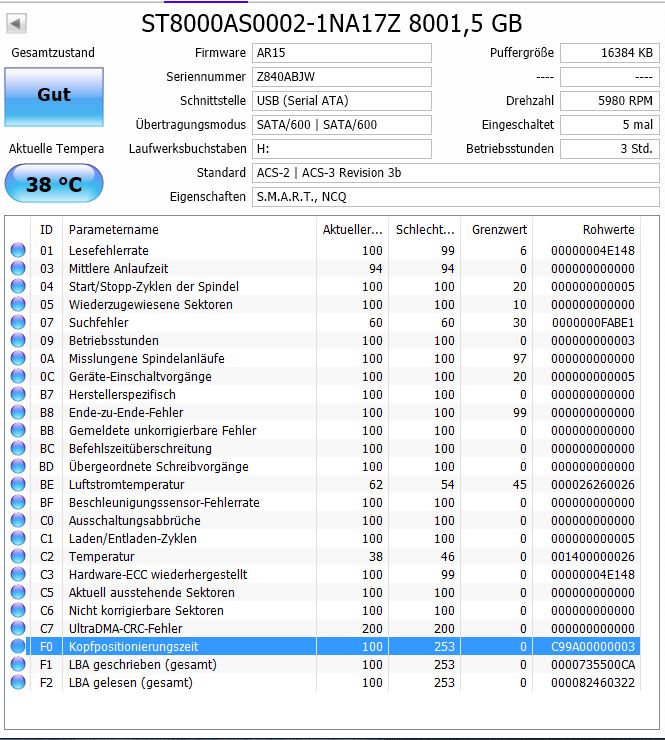Select drive title ST8000AS0002-1NA17Z 8001,5 GB

(332, 23)
